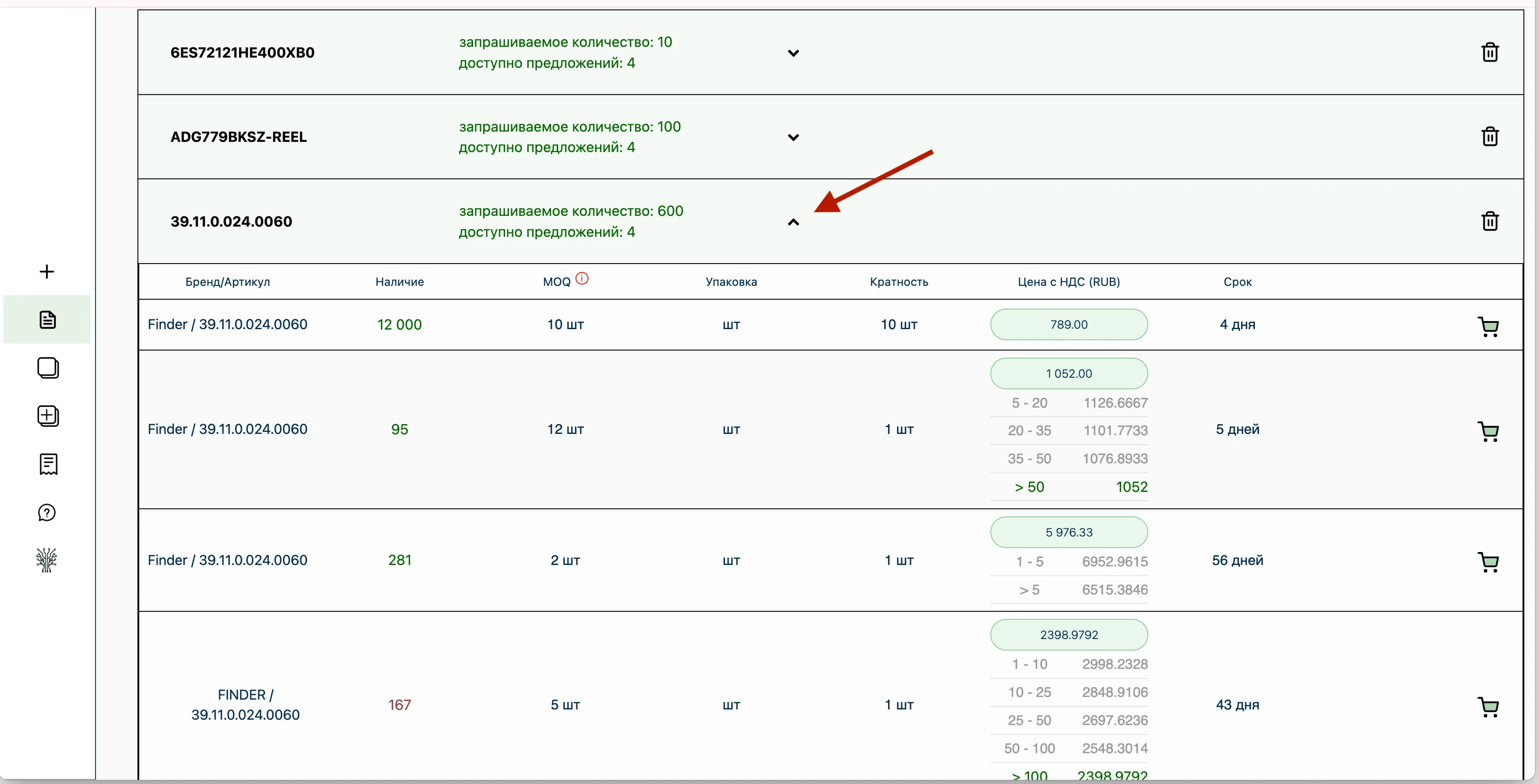Click the add-to-stack plus sidebar icon

(x=48, y=416)
